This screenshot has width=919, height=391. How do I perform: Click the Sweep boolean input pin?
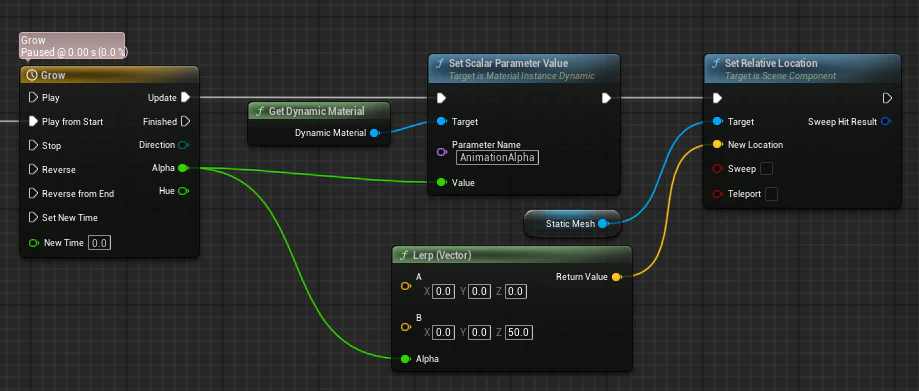point(718,169)
